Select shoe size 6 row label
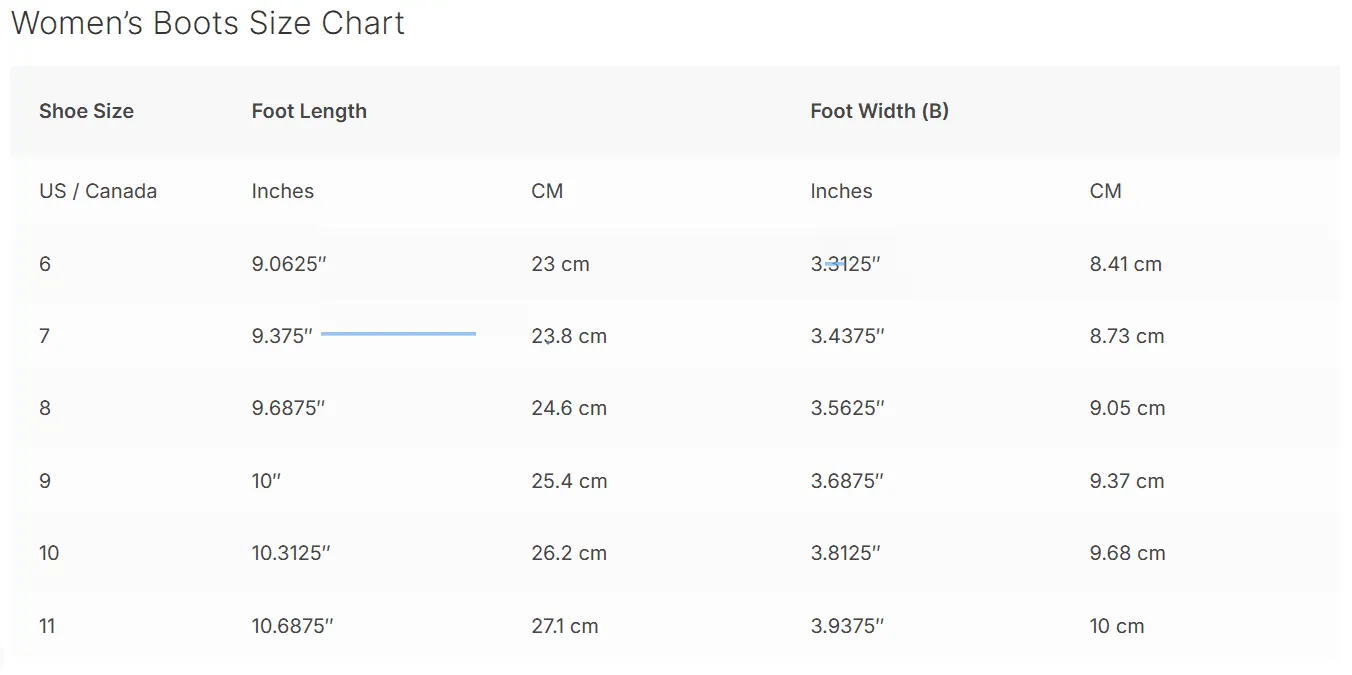1352x675 pixels. point(45,264)
